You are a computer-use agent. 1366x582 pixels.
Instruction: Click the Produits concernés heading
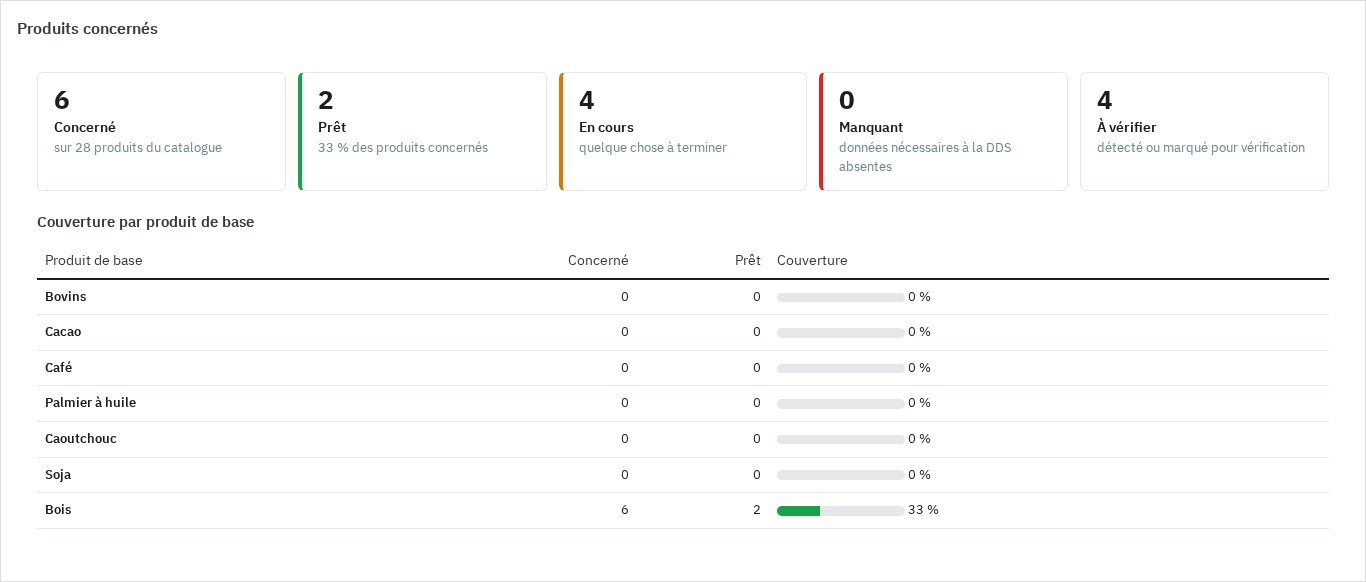(x=88, y=29)
